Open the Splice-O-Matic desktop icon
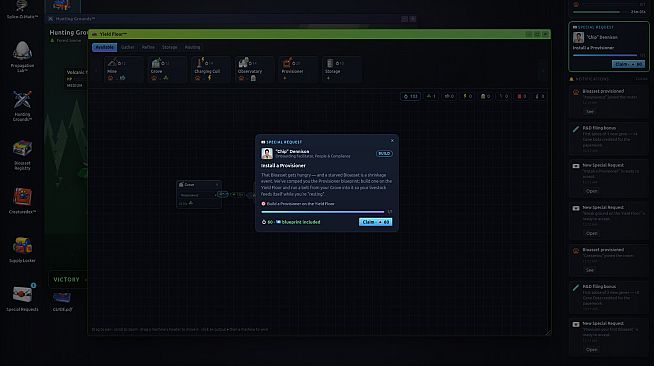This screenshot has width=654, height=366. (22, 9)
